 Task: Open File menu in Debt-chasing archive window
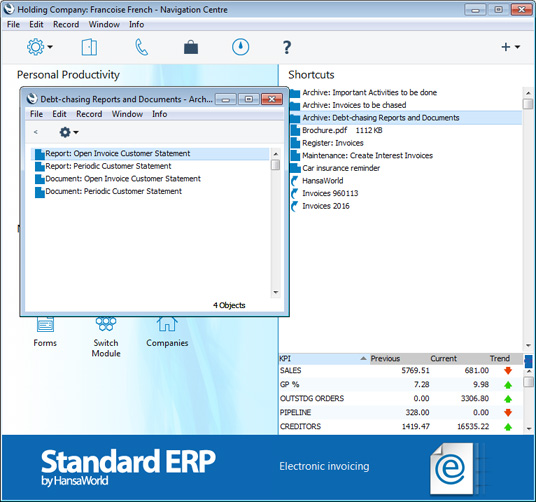click(x=36, y=114)
